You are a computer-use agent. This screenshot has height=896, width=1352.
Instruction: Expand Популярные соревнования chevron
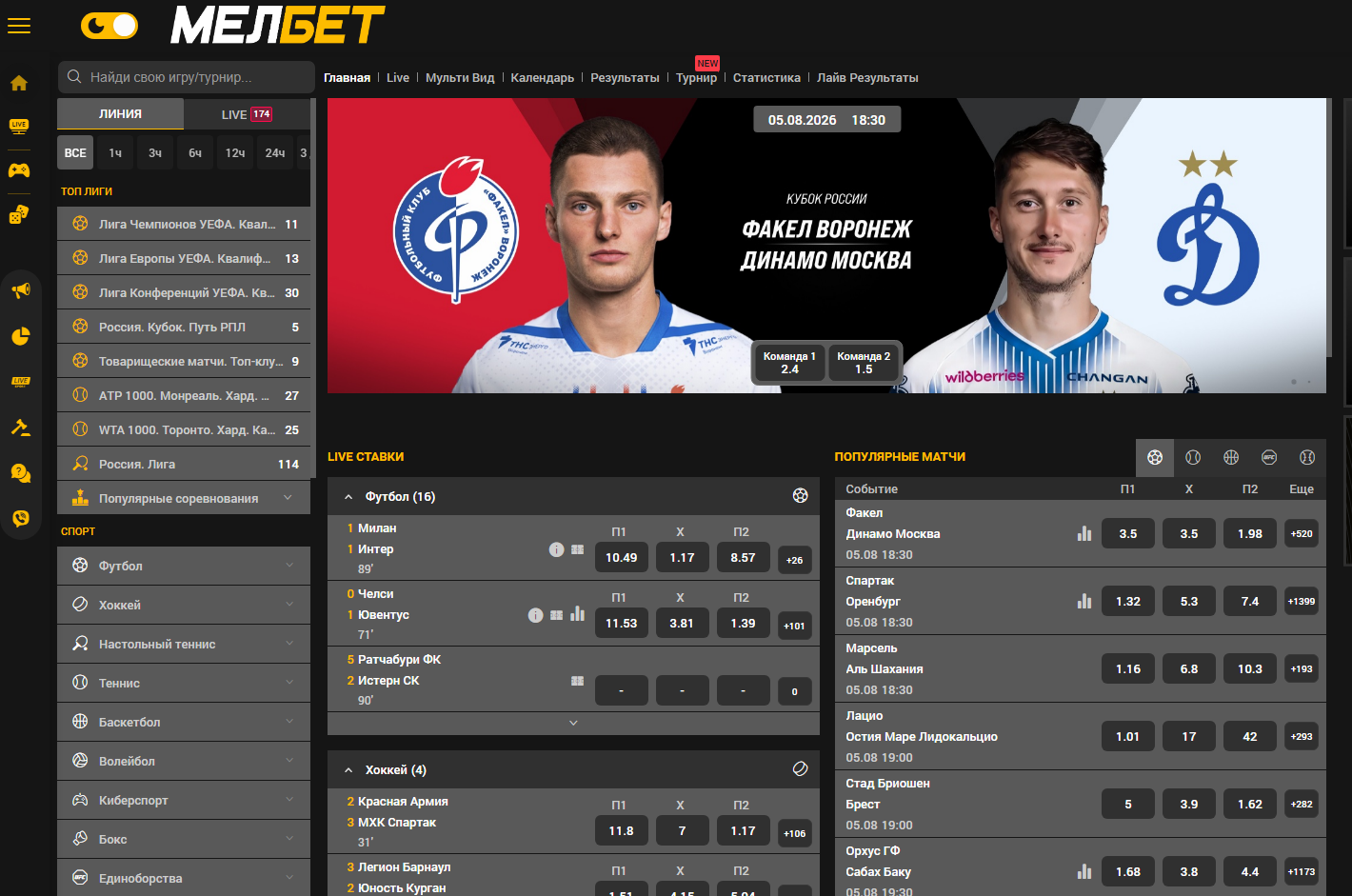click(x=288, y=498)
